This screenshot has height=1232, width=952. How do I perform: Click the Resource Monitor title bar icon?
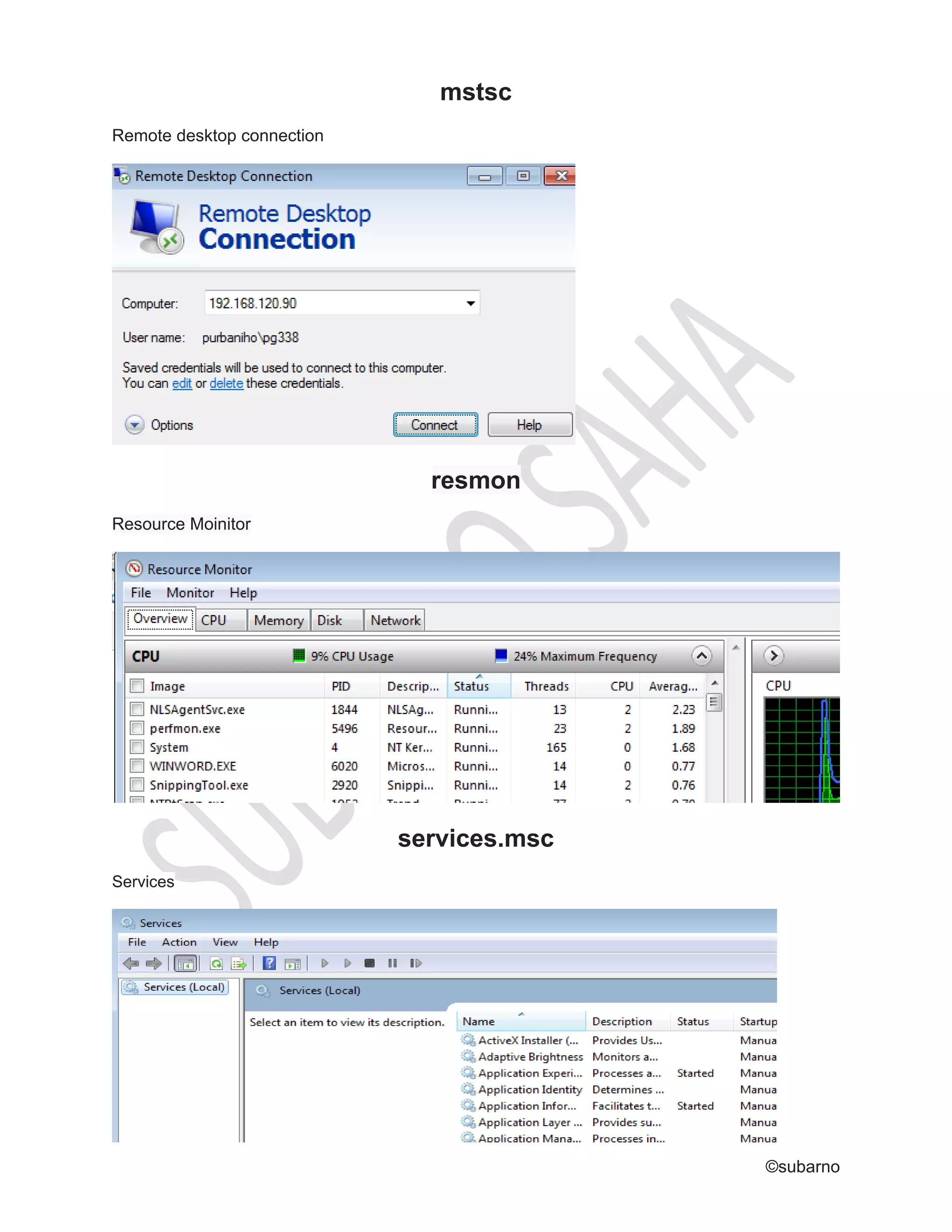(x=134, y=568)
